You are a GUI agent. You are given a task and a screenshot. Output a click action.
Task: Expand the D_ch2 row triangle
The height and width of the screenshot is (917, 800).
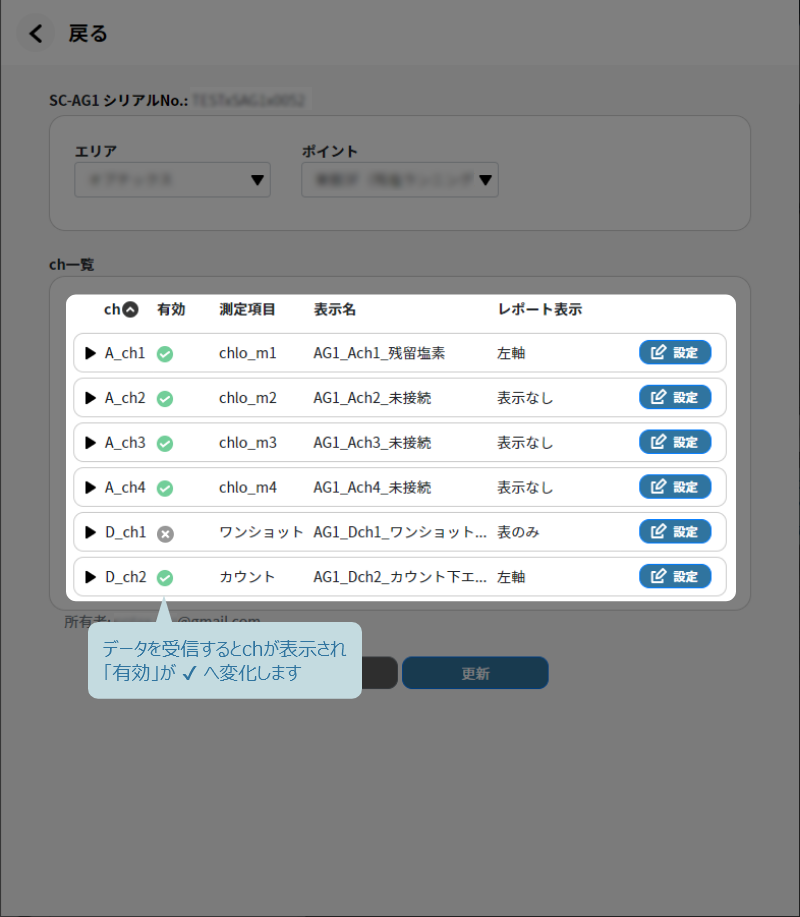click(90, 577)
